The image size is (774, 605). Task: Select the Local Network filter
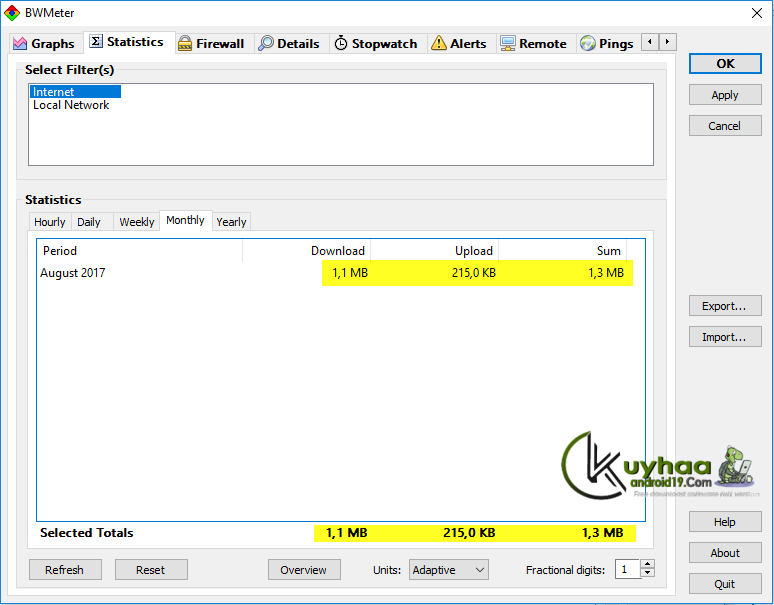coord(71,105)
